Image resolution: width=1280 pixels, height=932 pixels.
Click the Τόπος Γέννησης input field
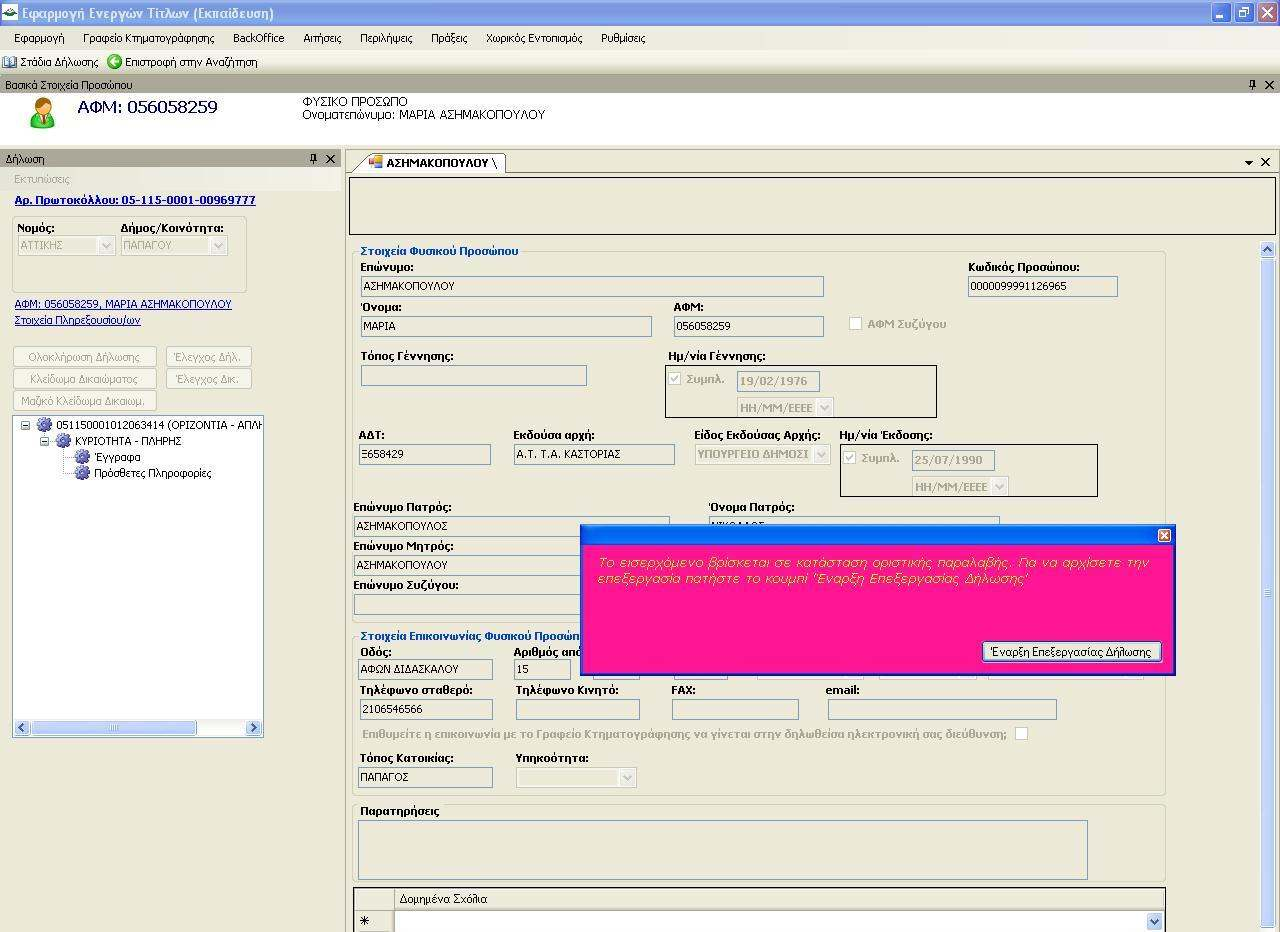click(474, 376)
